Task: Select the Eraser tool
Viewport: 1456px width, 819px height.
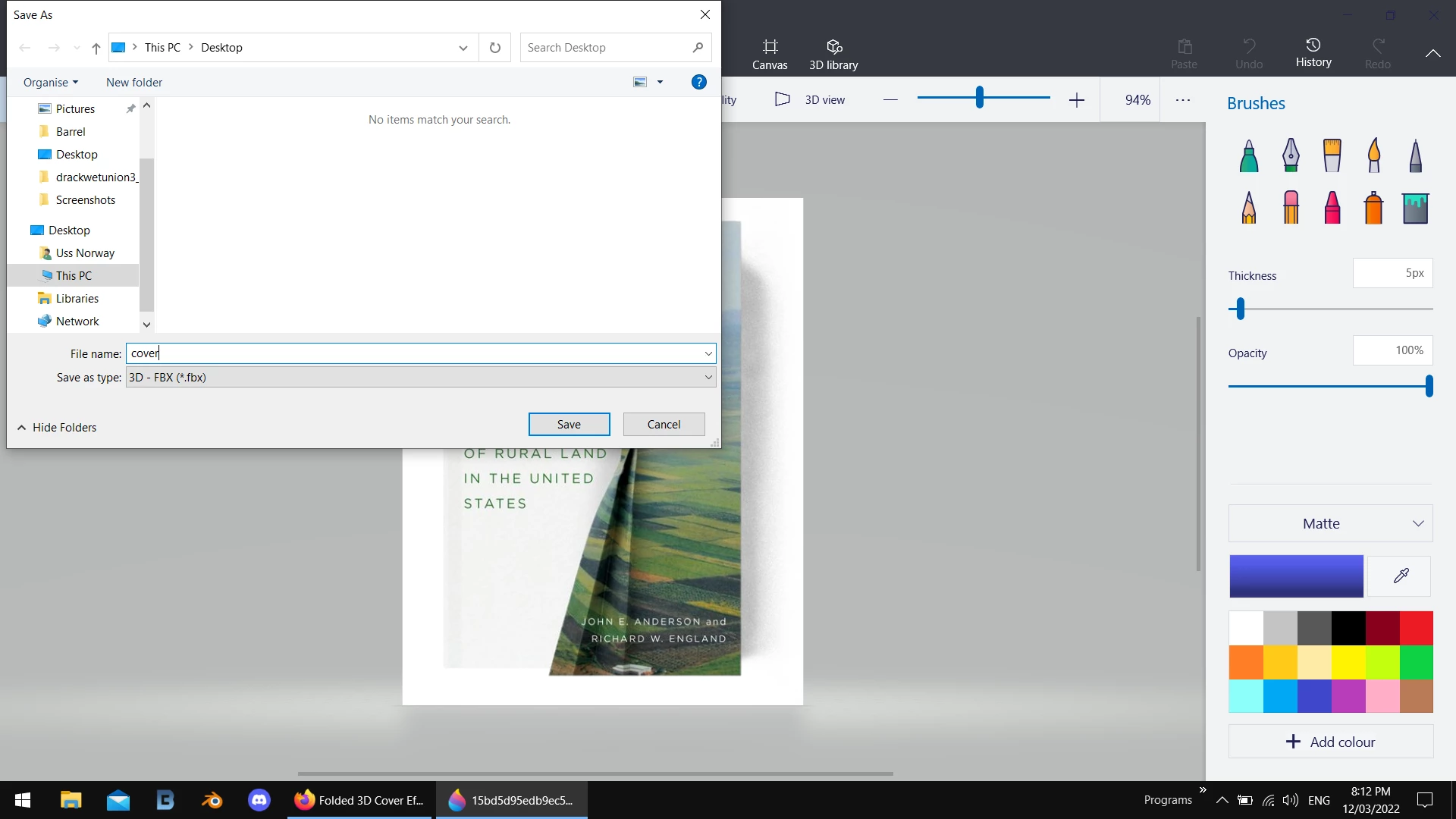Action: coord(1291,207)
